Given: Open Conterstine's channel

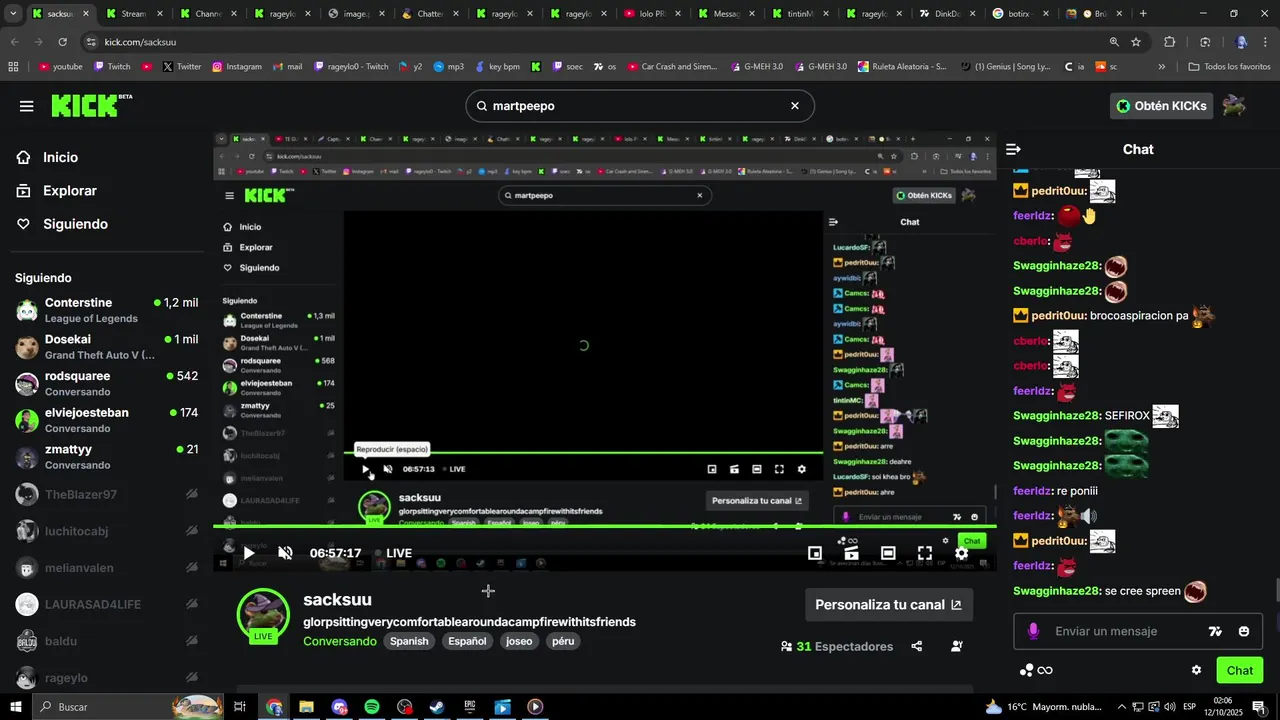Looking at the screenshot, I should pos(107,310).
